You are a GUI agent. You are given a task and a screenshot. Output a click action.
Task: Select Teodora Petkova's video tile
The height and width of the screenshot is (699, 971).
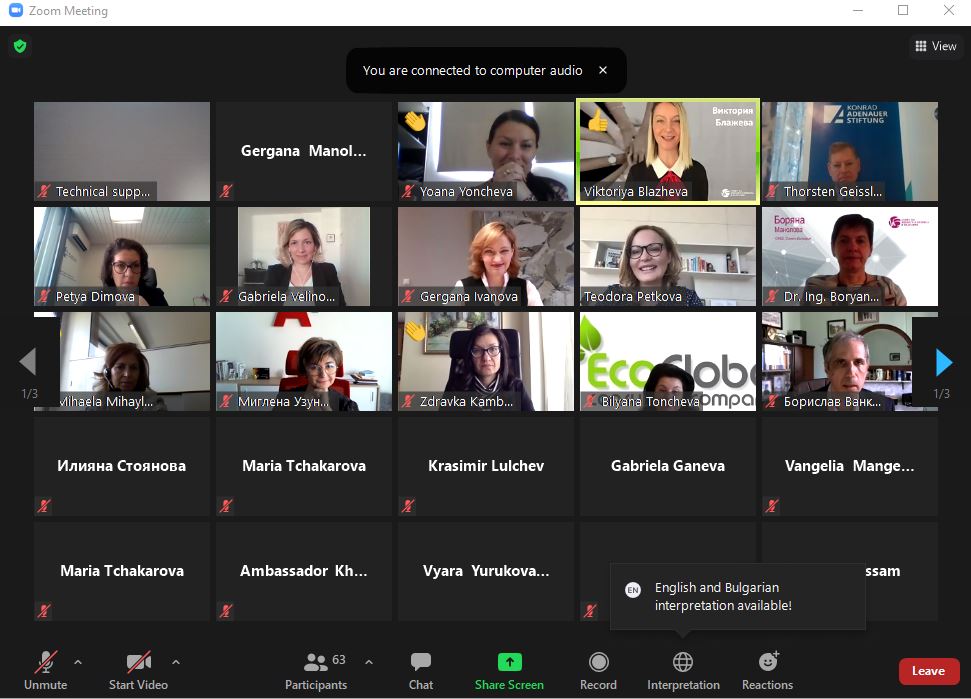[668, 256]
